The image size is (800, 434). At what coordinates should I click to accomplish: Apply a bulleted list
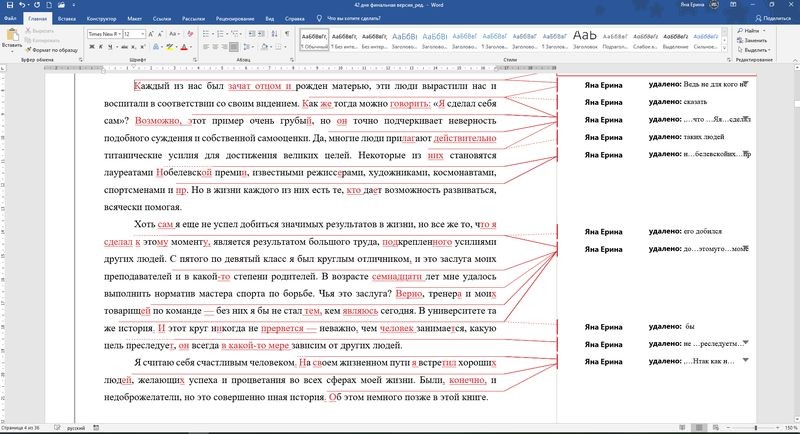(x=206, y=34)
